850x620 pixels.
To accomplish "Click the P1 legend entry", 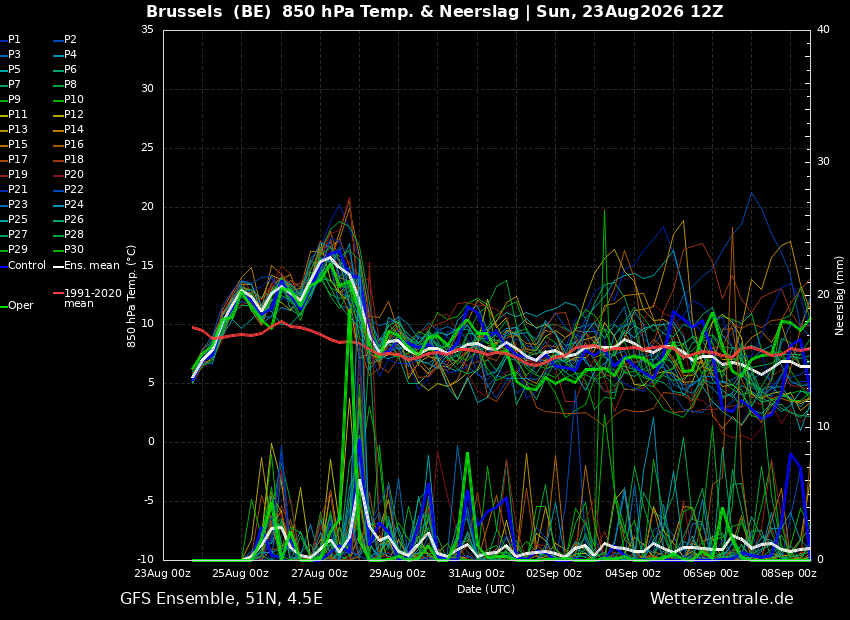I will pyautogui.click(x=11, y=40).
